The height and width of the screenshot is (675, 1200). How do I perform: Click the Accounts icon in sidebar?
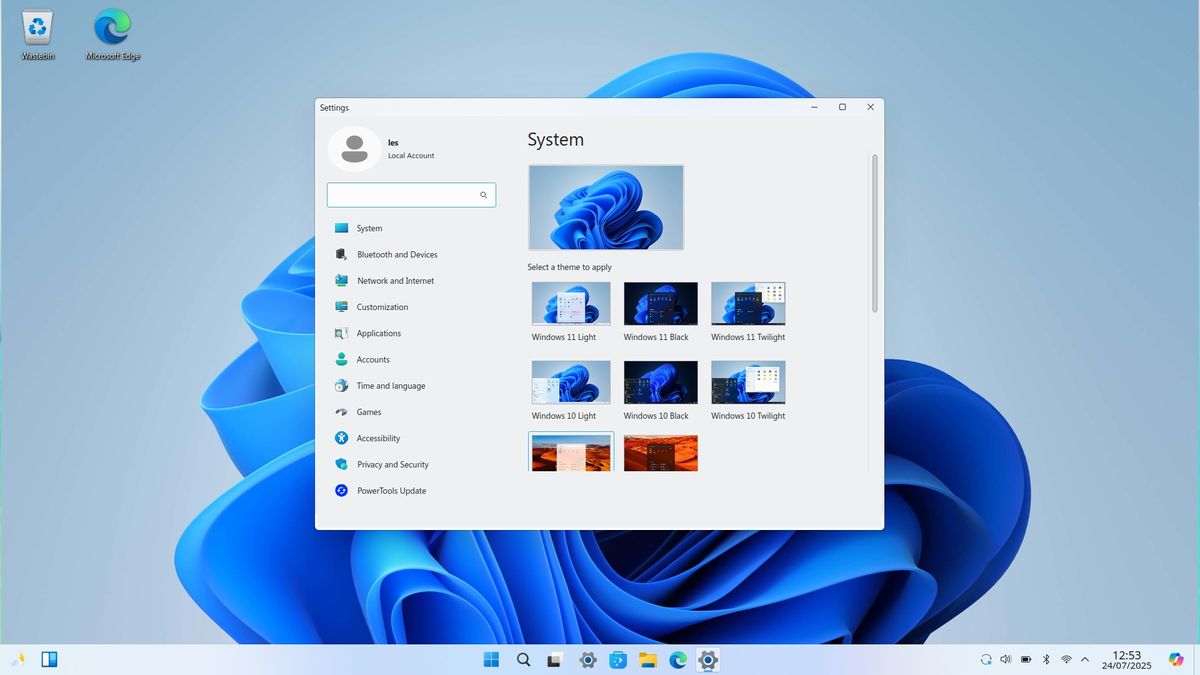(x=341, y=359)
